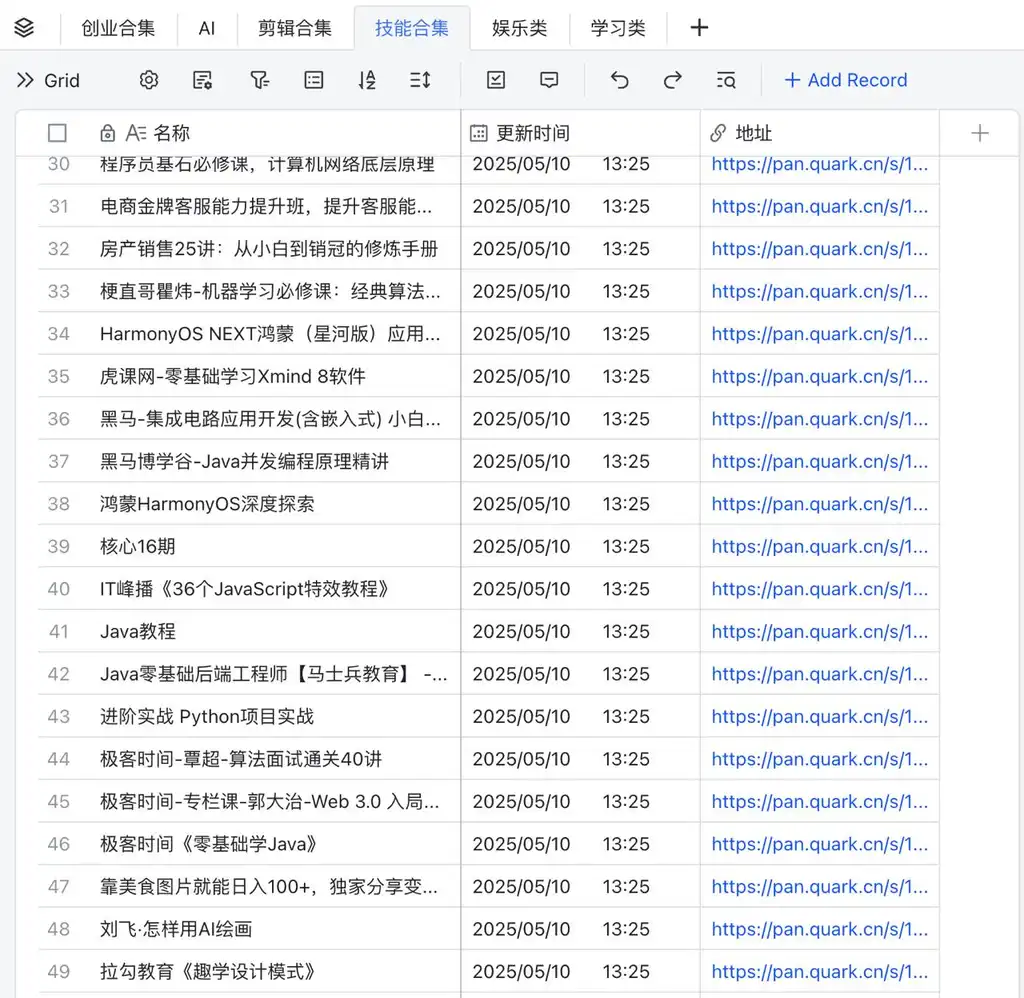The height and width of the screenshot is (998, 1024).
Task: Click the Grid view label
Action: 62,80
